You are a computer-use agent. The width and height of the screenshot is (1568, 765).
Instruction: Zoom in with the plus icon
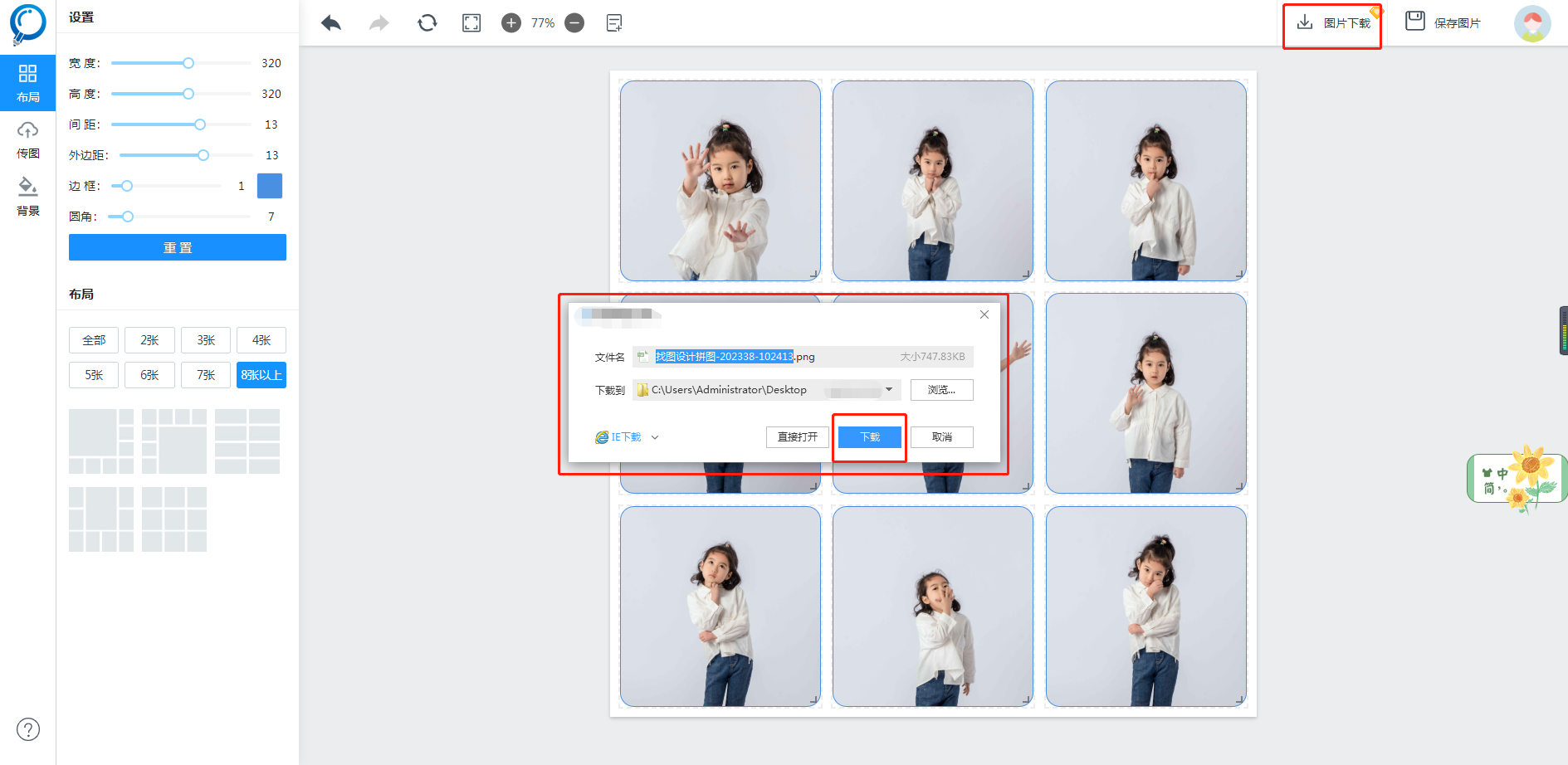click(x=511, y=23)
